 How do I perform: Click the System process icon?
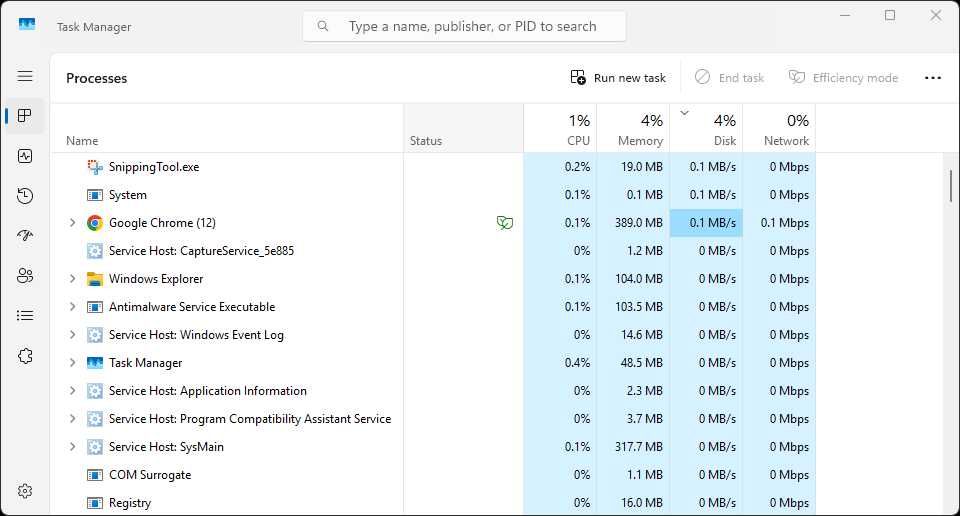point(94,195)
